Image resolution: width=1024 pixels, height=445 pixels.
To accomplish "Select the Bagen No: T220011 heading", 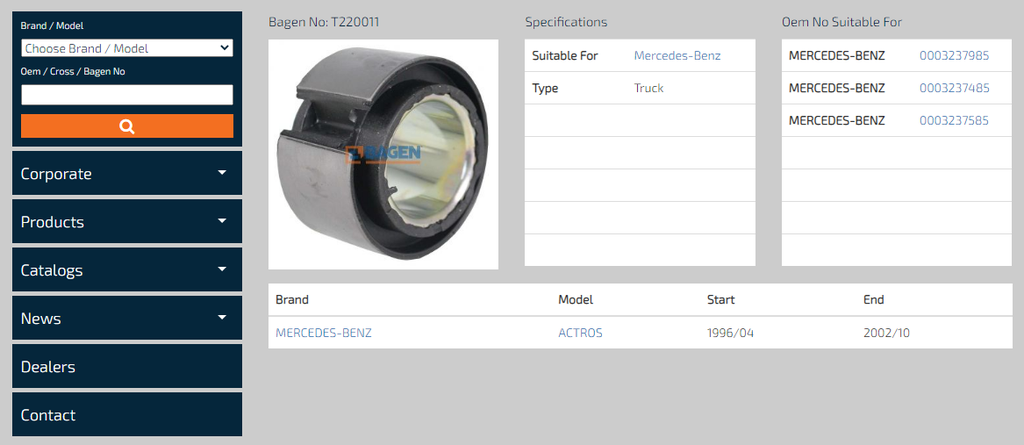I will pos(324,22).
